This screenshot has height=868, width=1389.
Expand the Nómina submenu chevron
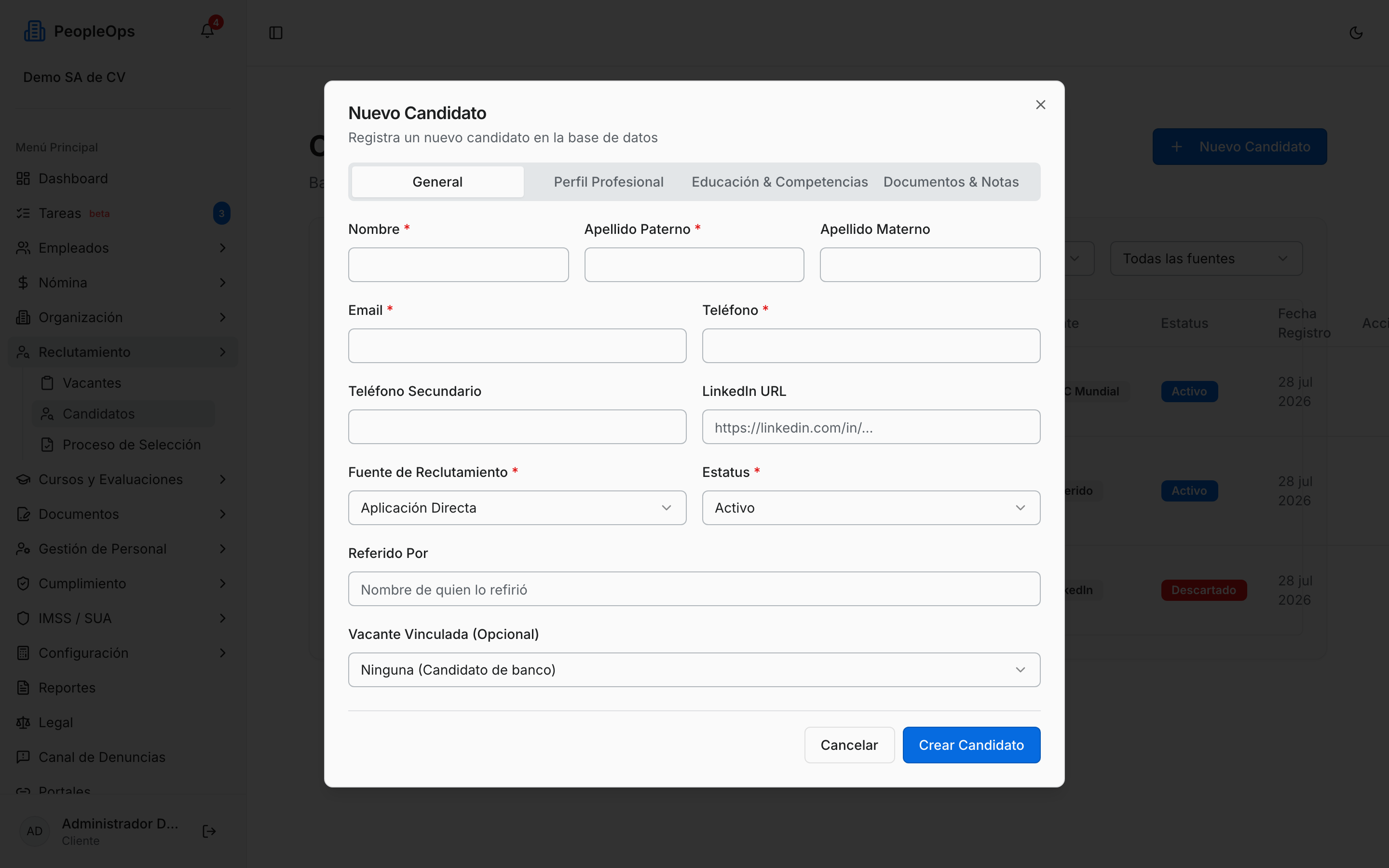pos(223,283)
